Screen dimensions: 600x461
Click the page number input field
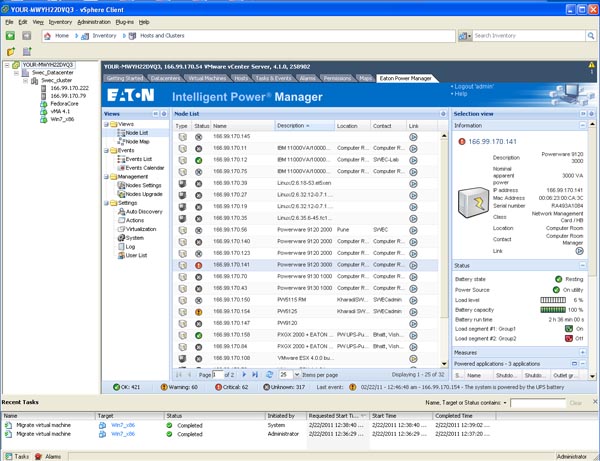217,375
